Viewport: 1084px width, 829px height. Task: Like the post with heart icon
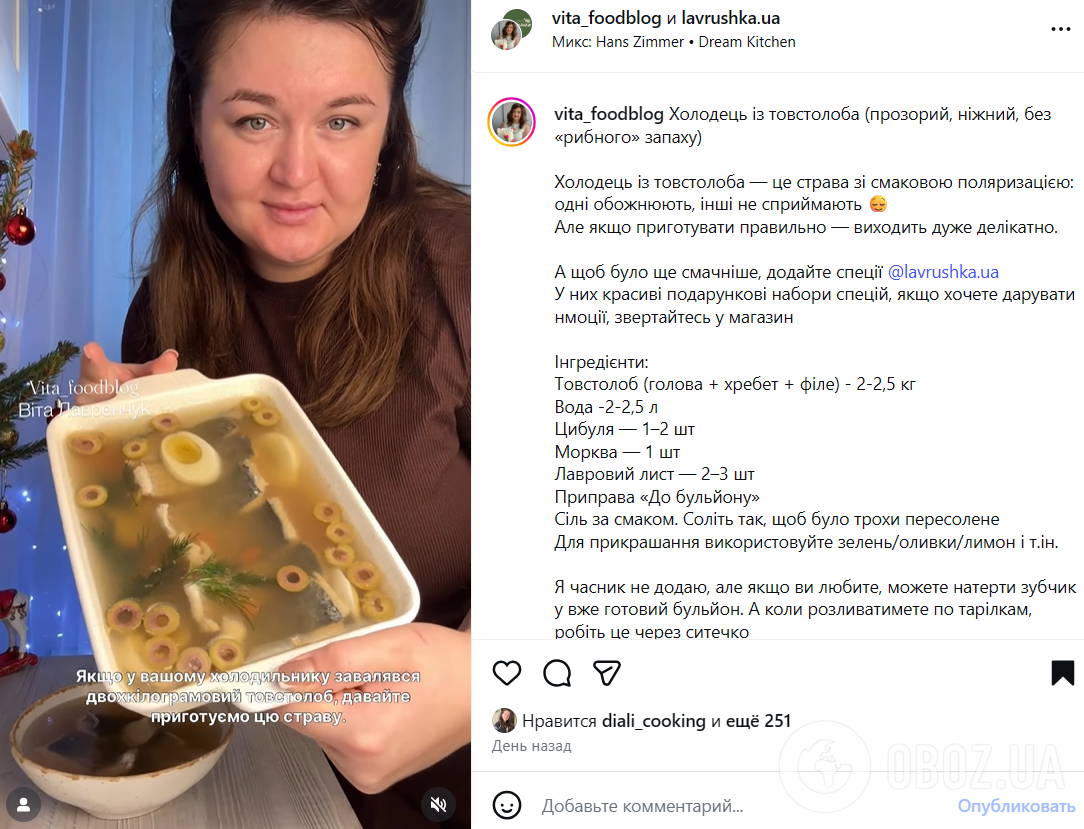coord(507,673)
